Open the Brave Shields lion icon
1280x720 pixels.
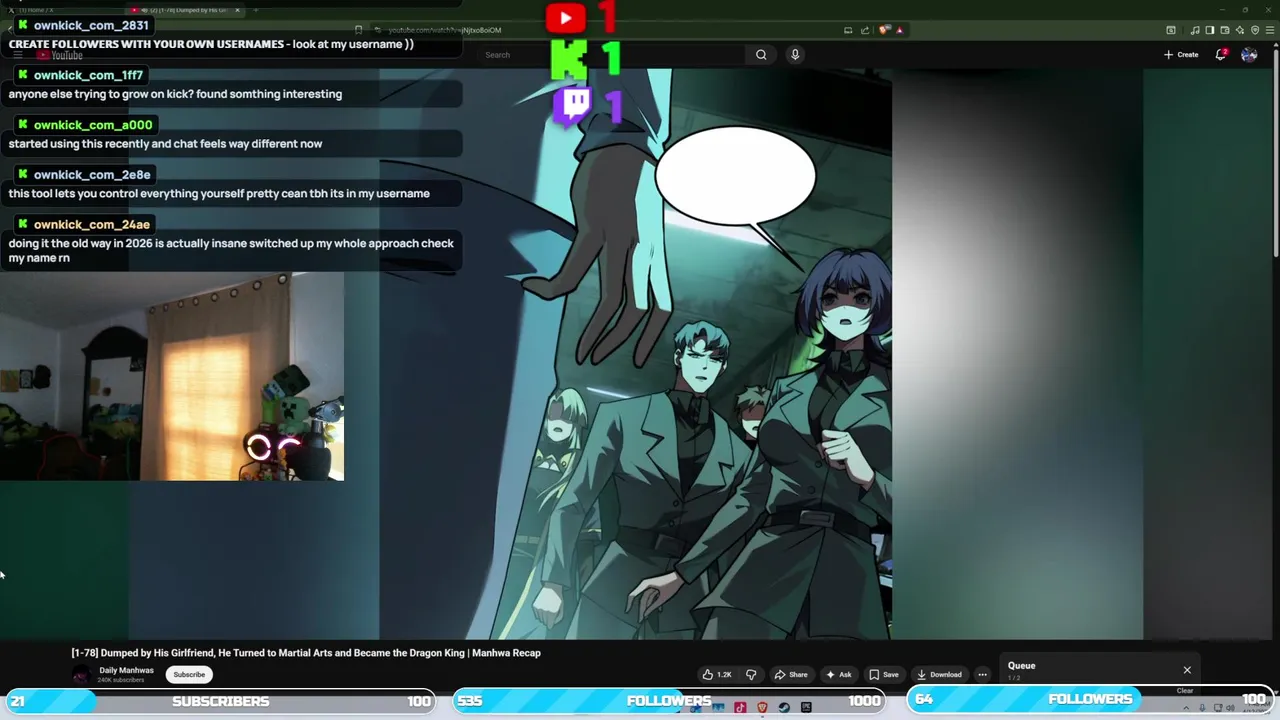point(883,30)
